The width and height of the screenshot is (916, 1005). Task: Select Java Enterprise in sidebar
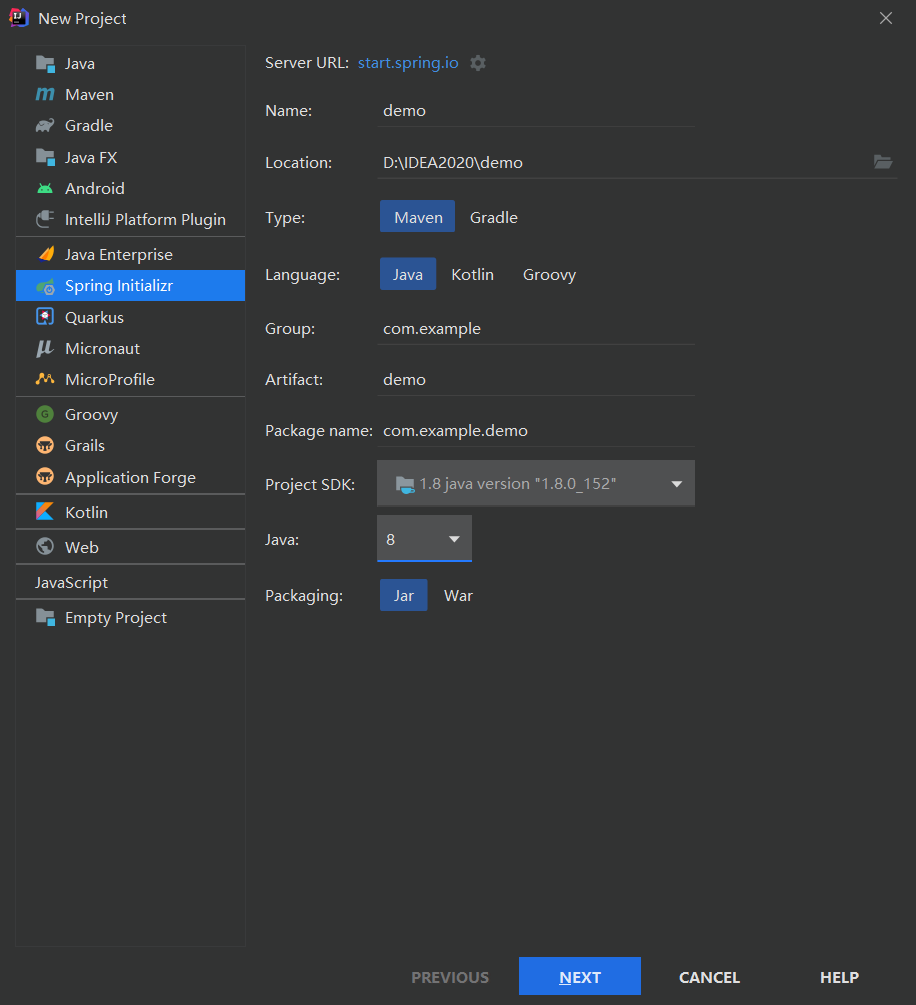[x=130, y=254]
